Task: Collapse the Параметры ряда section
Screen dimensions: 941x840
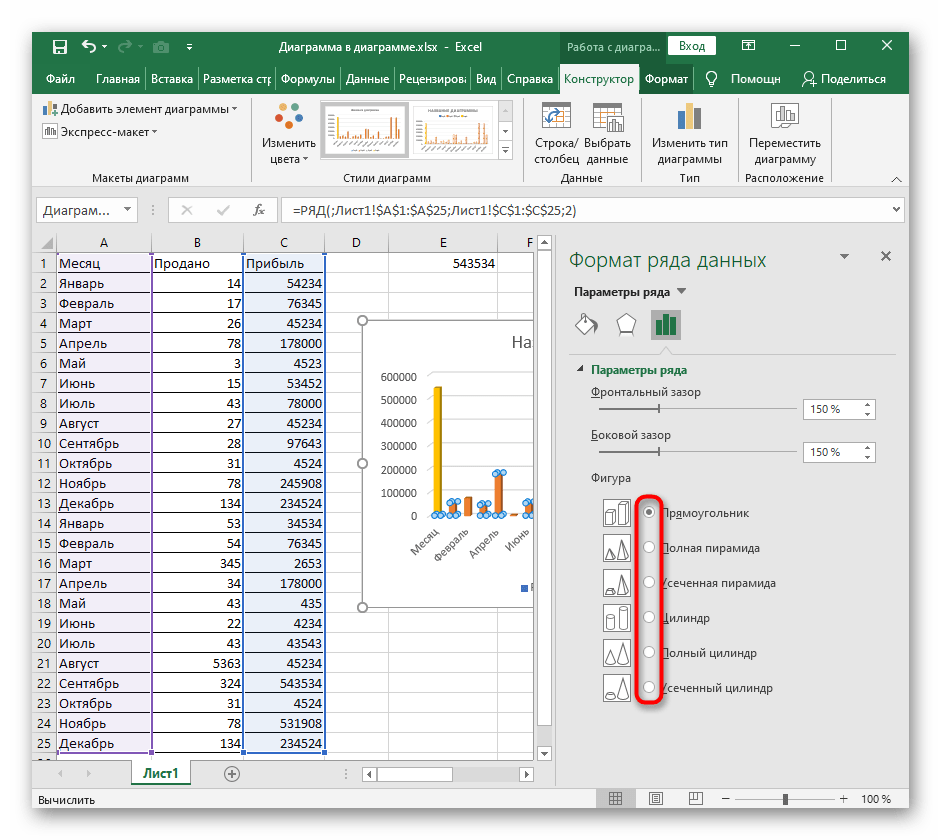Action: click(580, 369)
